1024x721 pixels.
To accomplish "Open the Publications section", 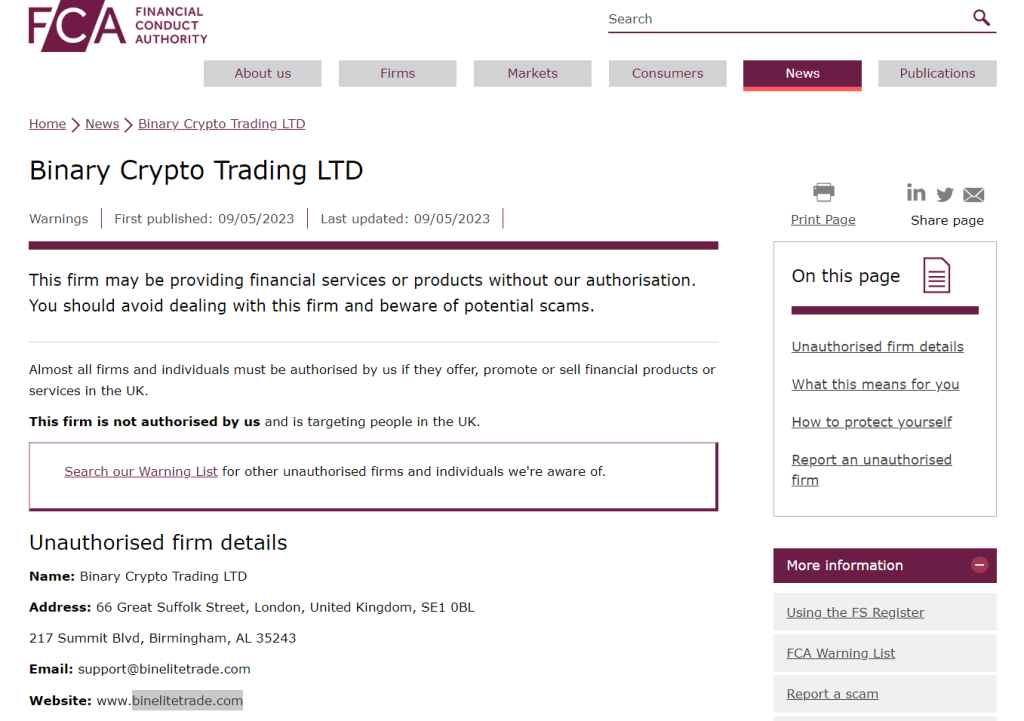I will (x=937, y=72).
